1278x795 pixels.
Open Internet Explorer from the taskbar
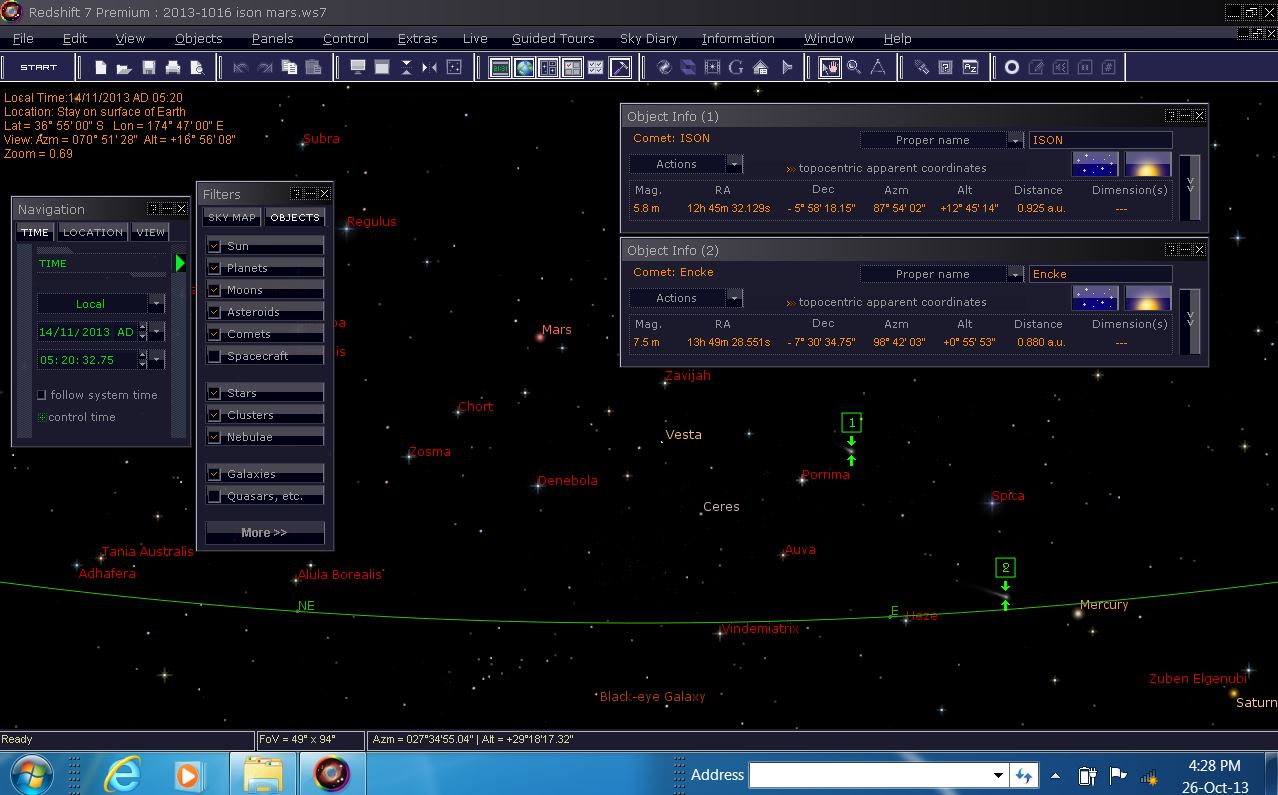[x=123, y=774]
